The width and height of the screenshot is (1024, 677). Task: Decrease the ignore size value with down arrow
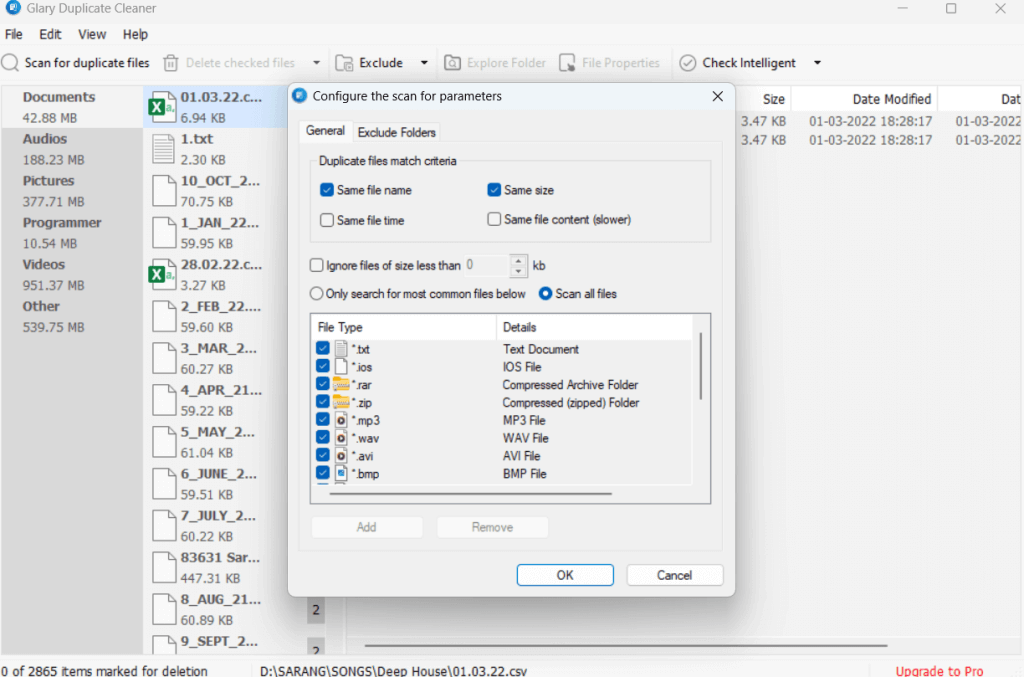(x=519, y=271)
